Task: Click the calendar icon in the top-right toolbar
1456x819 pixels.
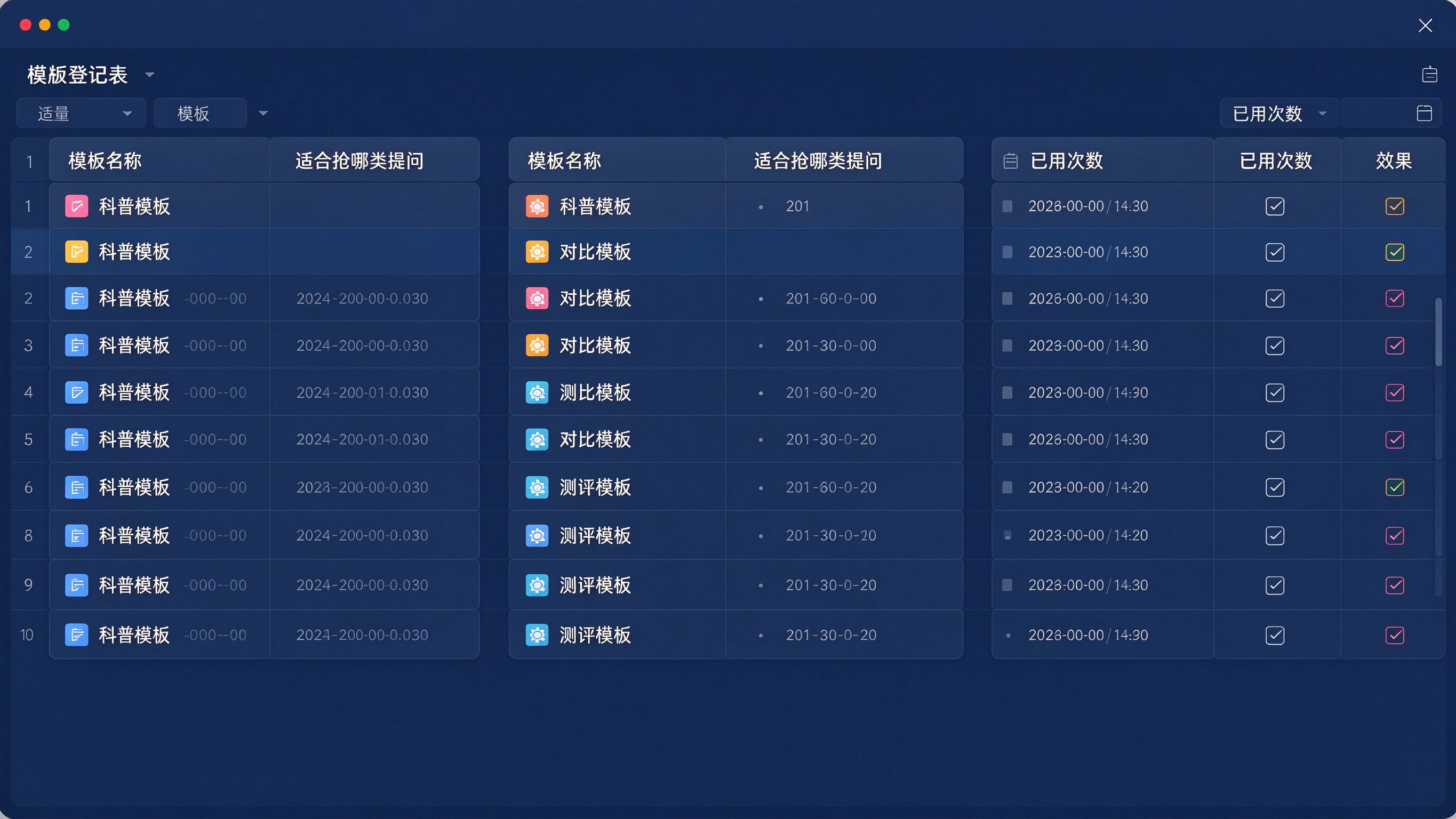Action: pyautogui.click(x=1425, y=113)
